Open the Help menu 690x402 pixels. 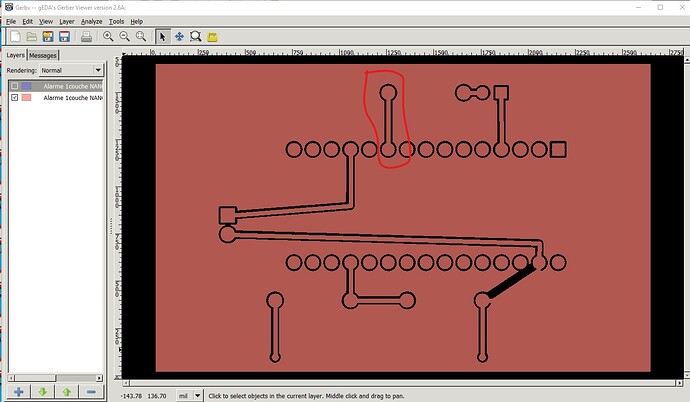pos(136,21)
